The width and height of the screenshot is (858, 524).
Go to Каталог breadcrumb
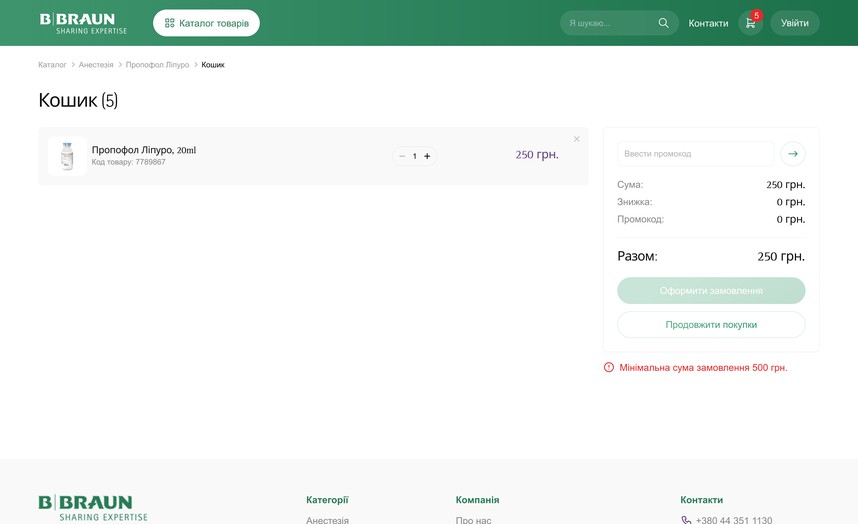coord(52,65)
